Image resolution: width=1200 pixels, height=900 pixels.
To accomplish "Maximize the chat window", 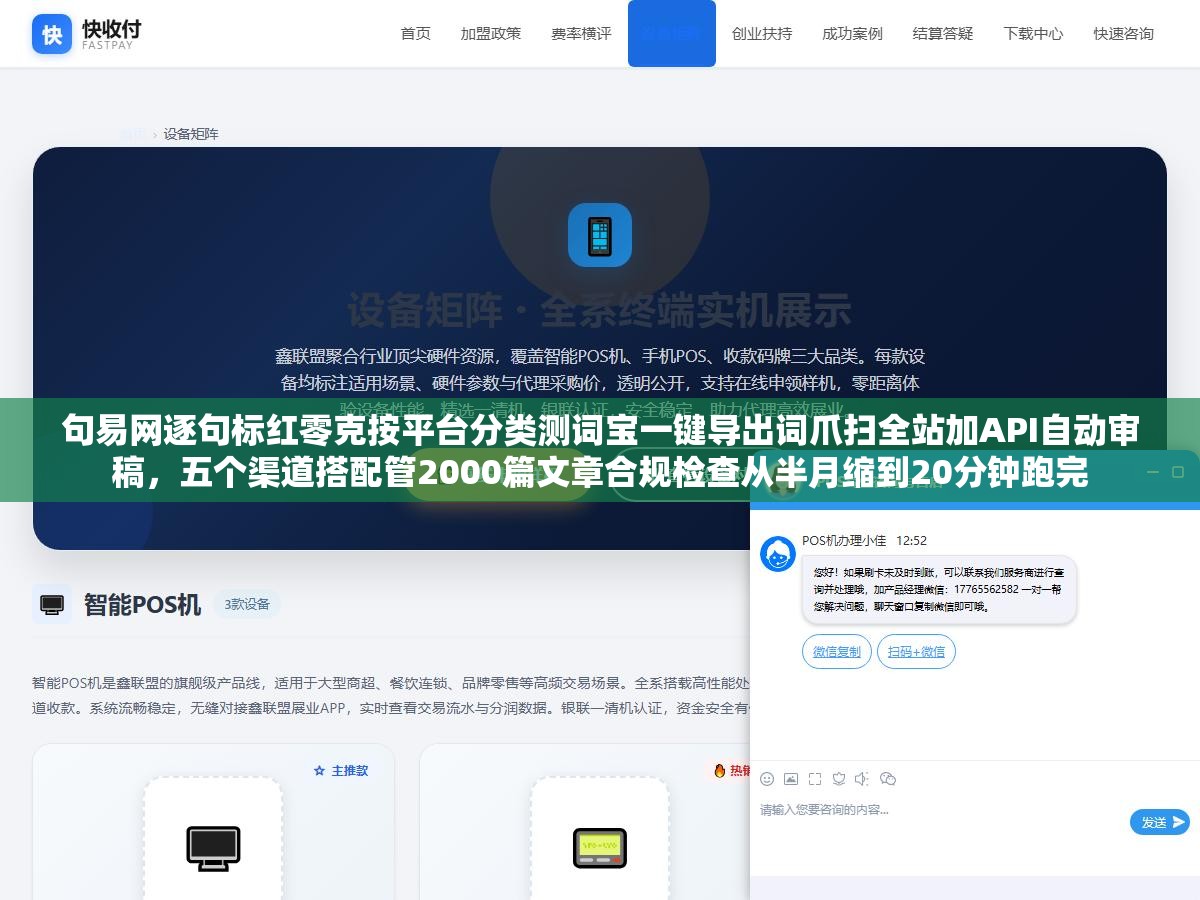I will [x=1179, y=472].
